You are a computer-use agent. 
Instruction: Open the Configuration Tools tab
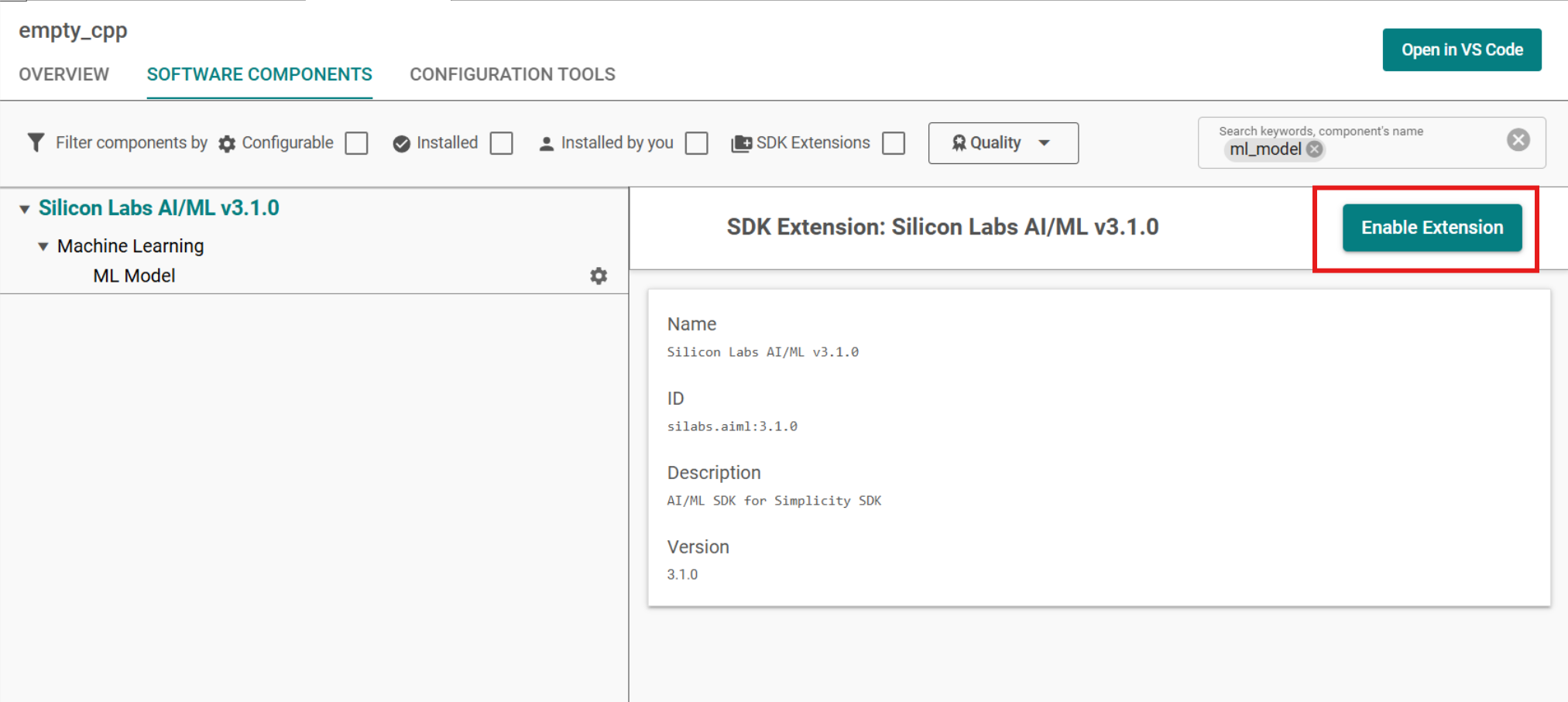(513, 74)
